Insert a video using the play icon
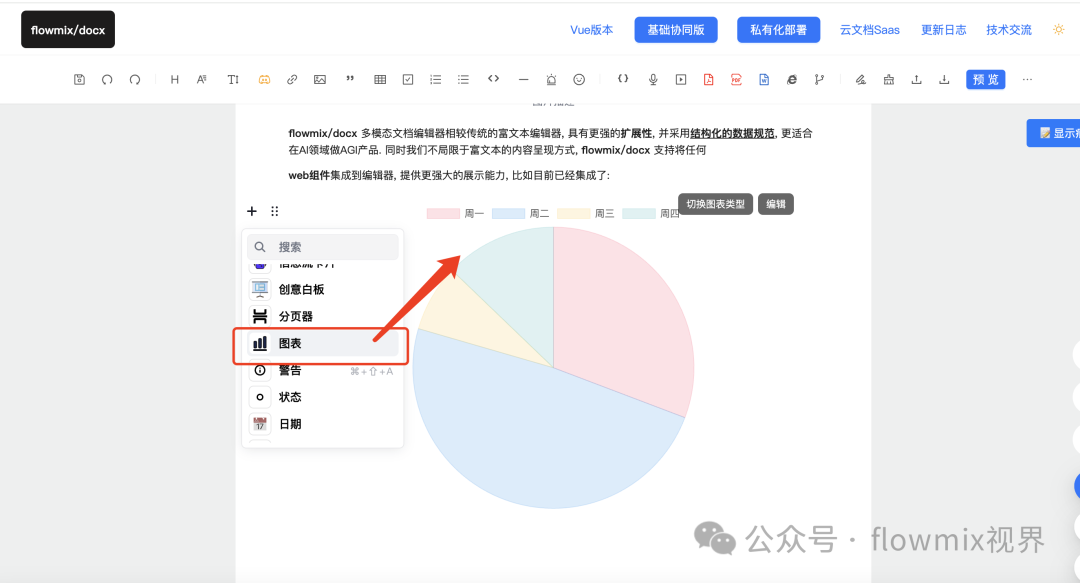The image size is (1080, 583). tap(681, 79)
